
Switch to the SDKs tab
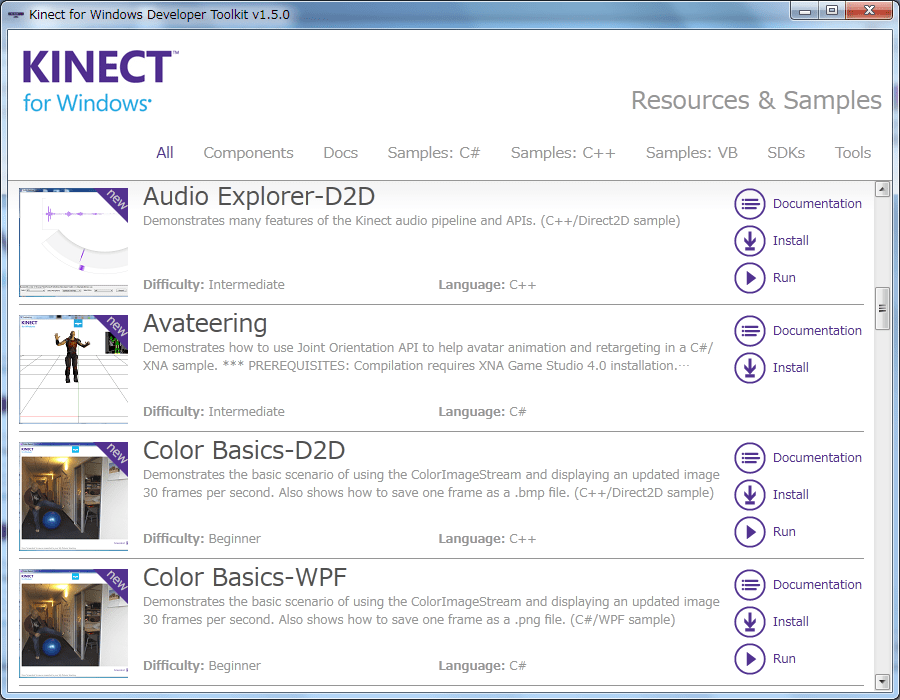(786, 153)
